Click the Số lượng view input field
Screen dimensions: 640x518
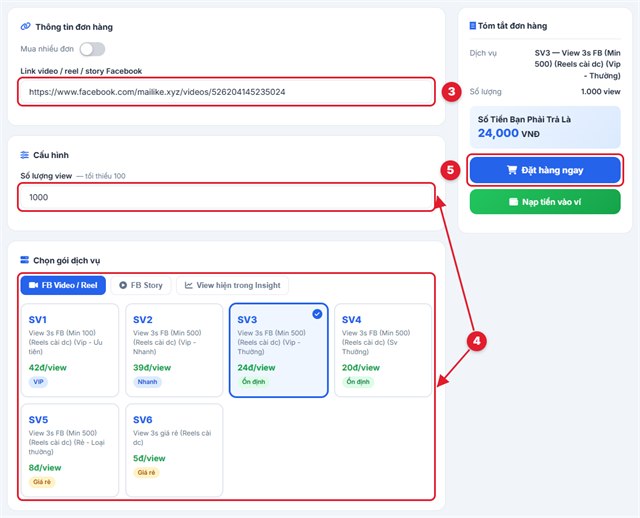pyautogui.click(x=227, y=197)
